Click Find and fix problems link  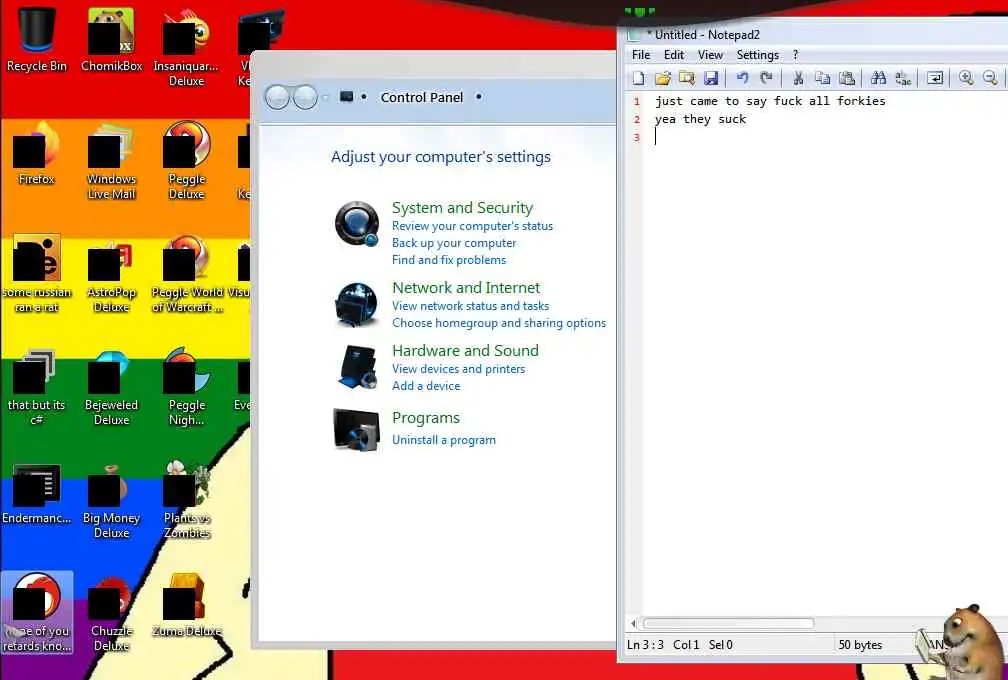coord(449,260)
